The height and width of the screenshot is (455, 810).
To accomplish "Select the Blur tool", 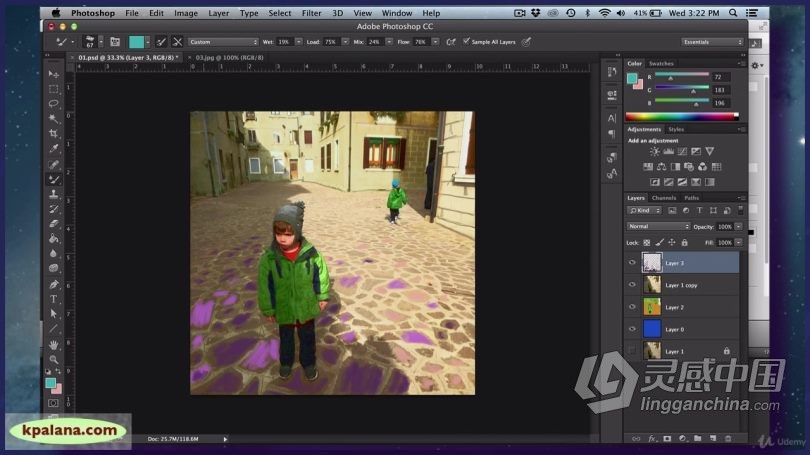I will click(x=53, y=254).
